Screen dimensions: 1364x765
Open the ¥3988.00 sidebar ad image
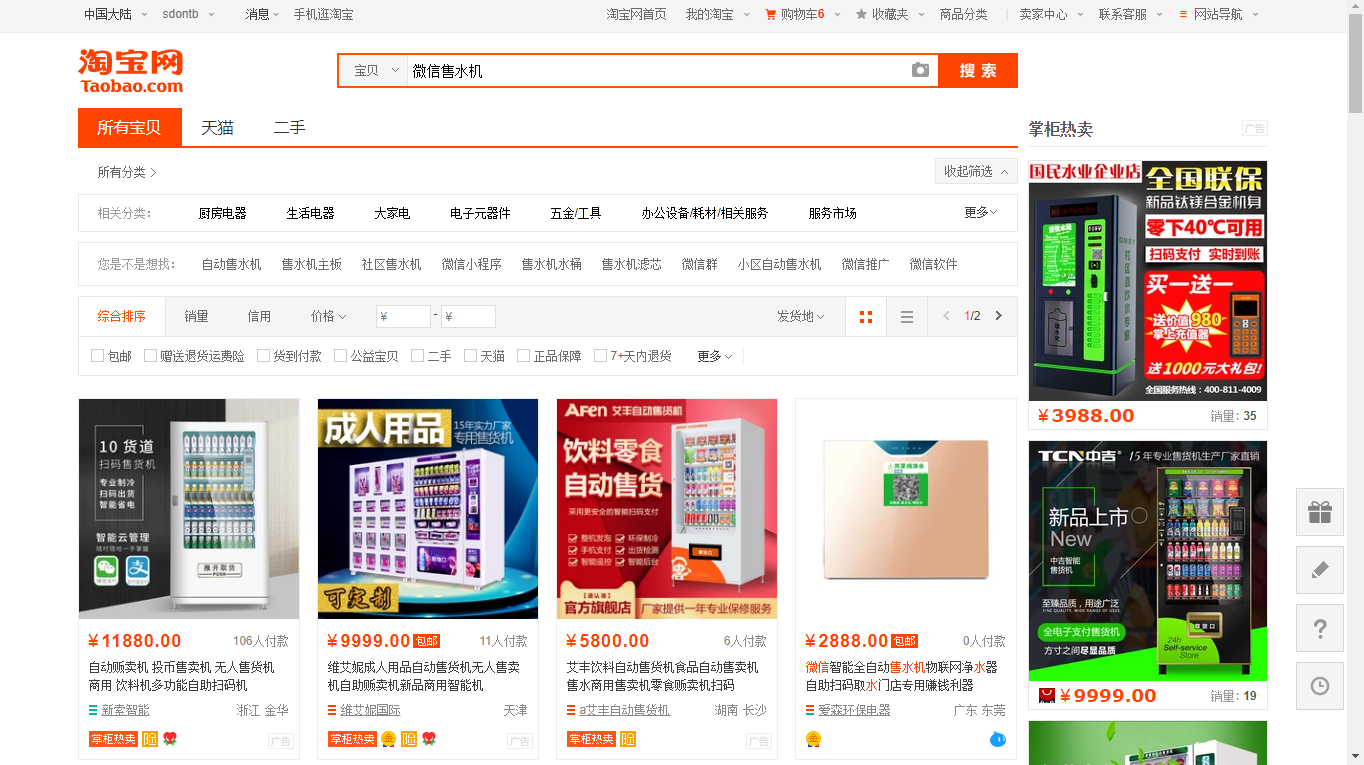click(1148, 281)
